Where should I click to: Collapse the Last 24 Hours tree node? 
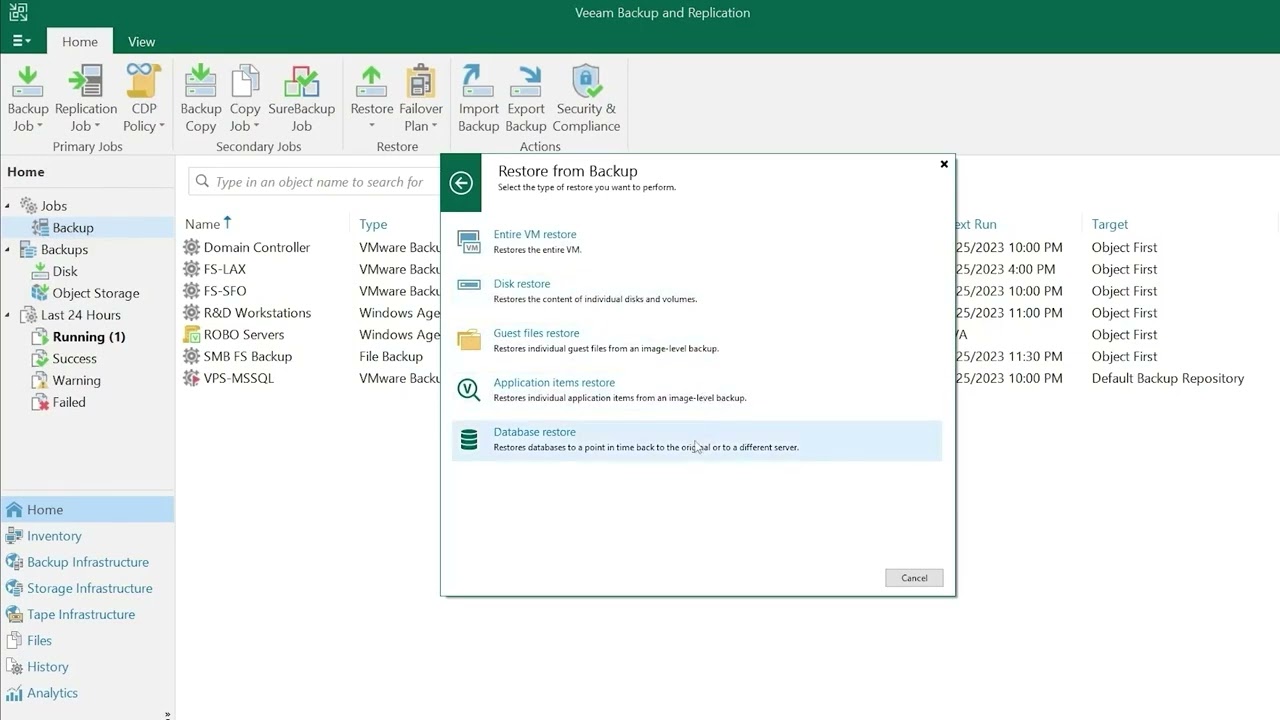[x=8, y=315]
